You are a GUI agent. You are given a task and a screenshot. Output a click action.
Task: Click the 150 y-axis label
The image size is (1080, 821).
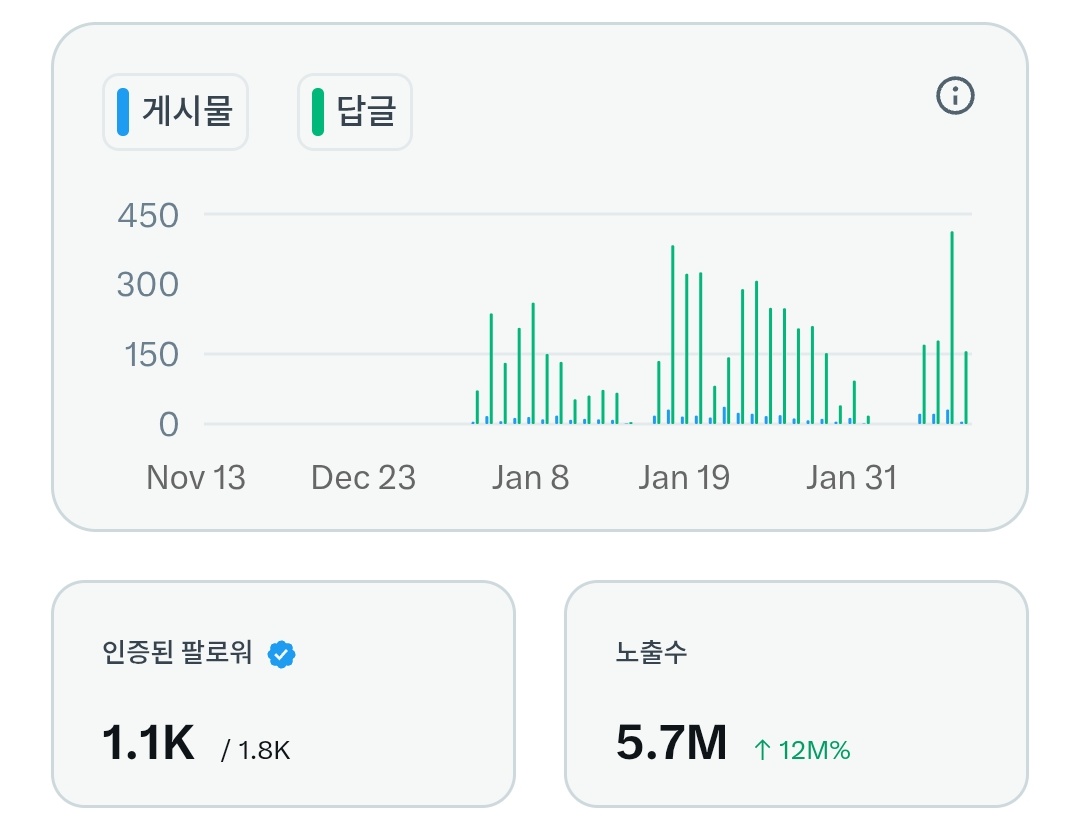pos(151,355)
